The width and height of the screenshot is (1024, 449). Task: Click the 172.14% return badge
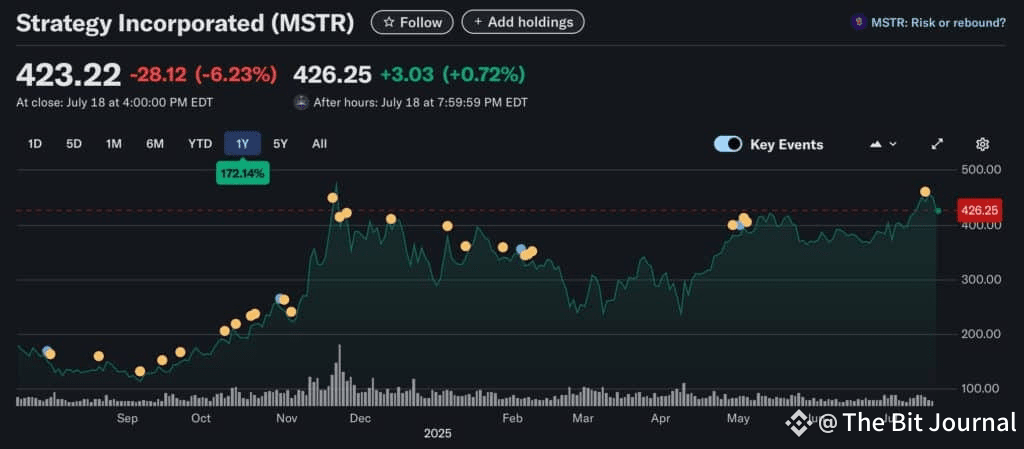point(242,174)
